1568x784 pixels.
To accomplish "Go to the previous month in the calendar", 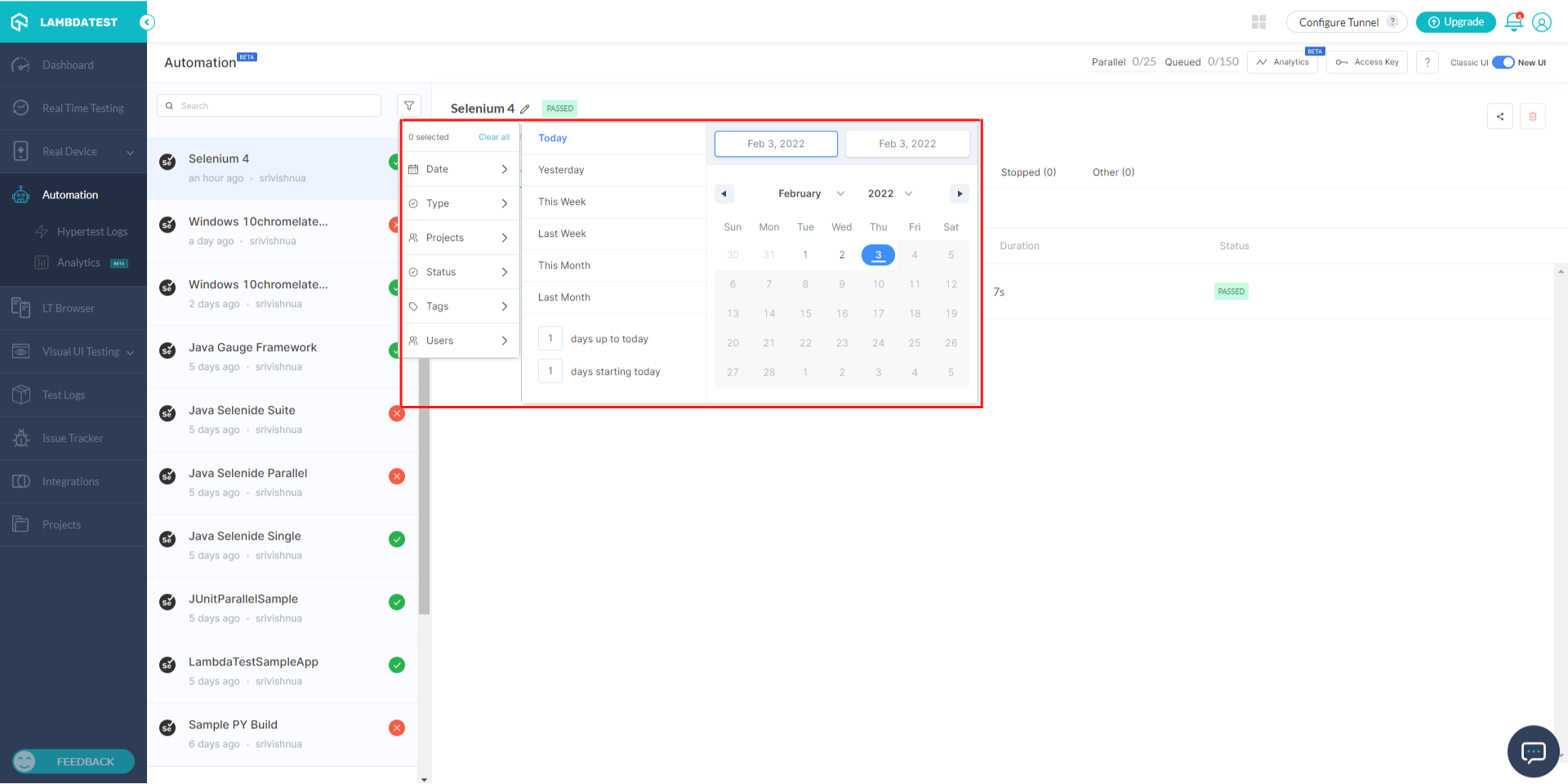I will [x=724, y=194].
